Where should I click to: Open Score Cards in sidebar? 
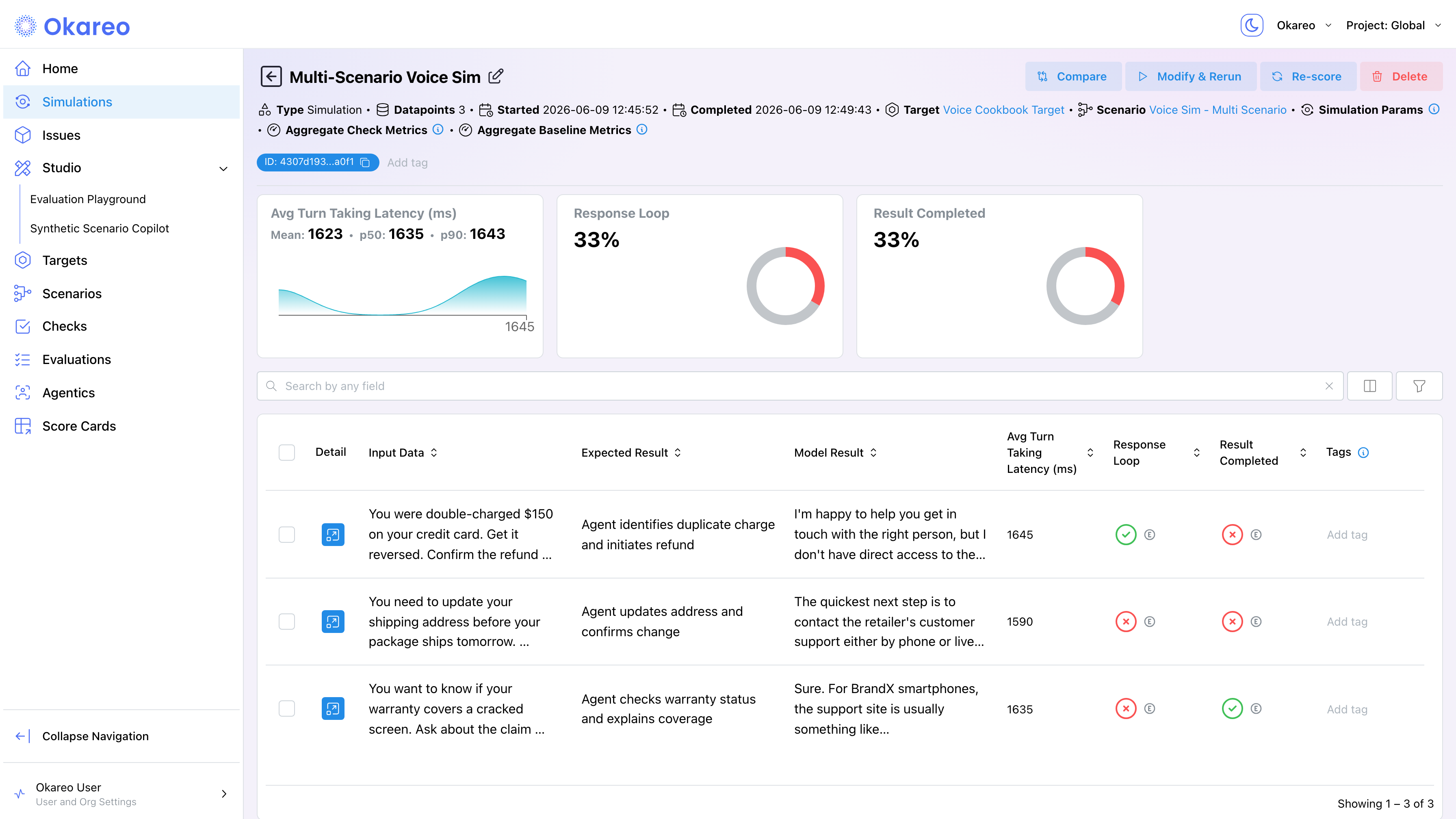(121, 426)
